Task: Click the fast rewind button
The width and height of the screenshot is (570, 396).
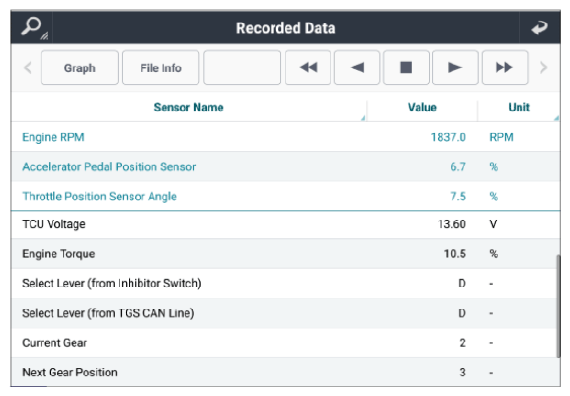Action: coord(308,68)
